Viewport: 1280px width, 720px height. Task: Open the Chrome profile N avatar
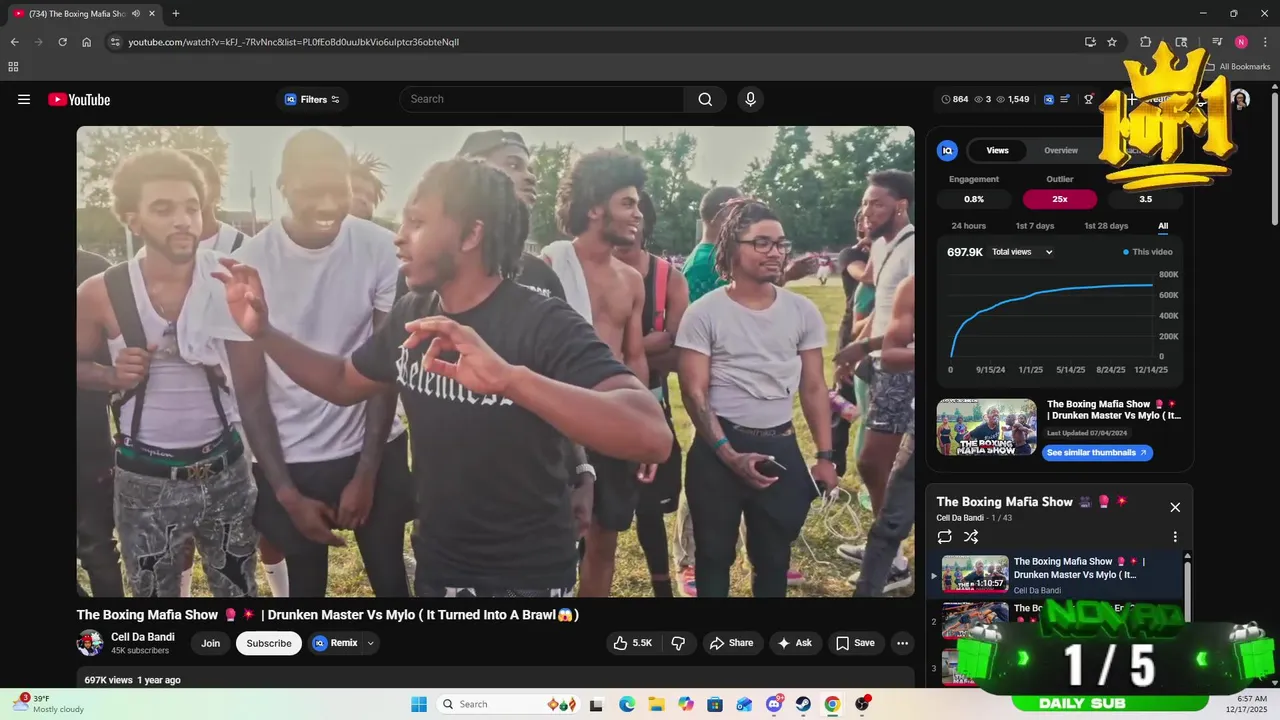point(1241,42)
